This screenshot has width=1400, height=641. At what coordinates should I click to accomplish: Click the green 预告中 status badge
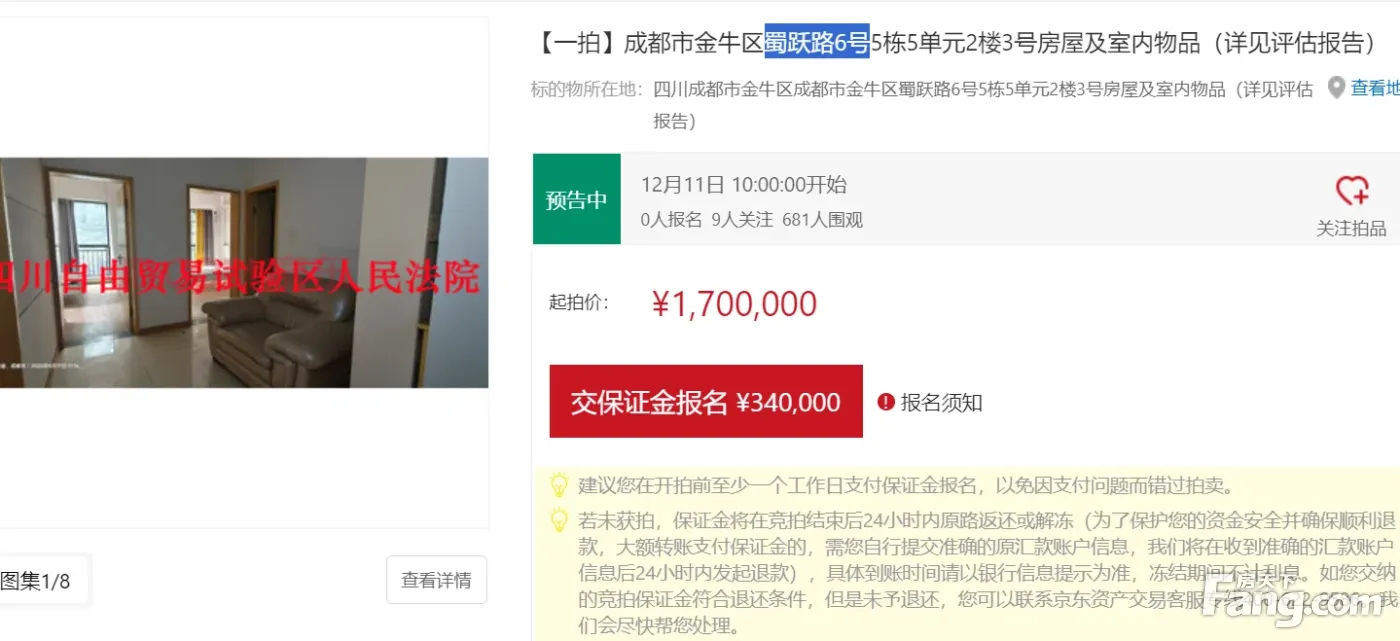(x=577, y=199)
